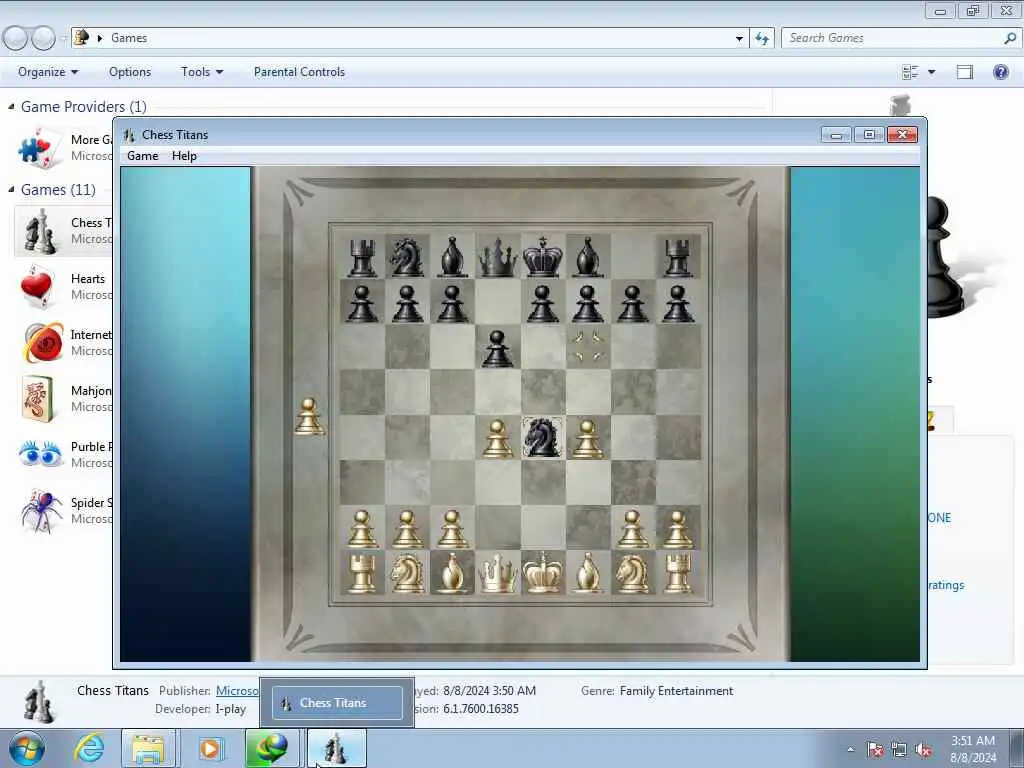Click Games in the address bar breadcrumb
The height and width of the screenshot is (768, 1024).
click(129, 38)
